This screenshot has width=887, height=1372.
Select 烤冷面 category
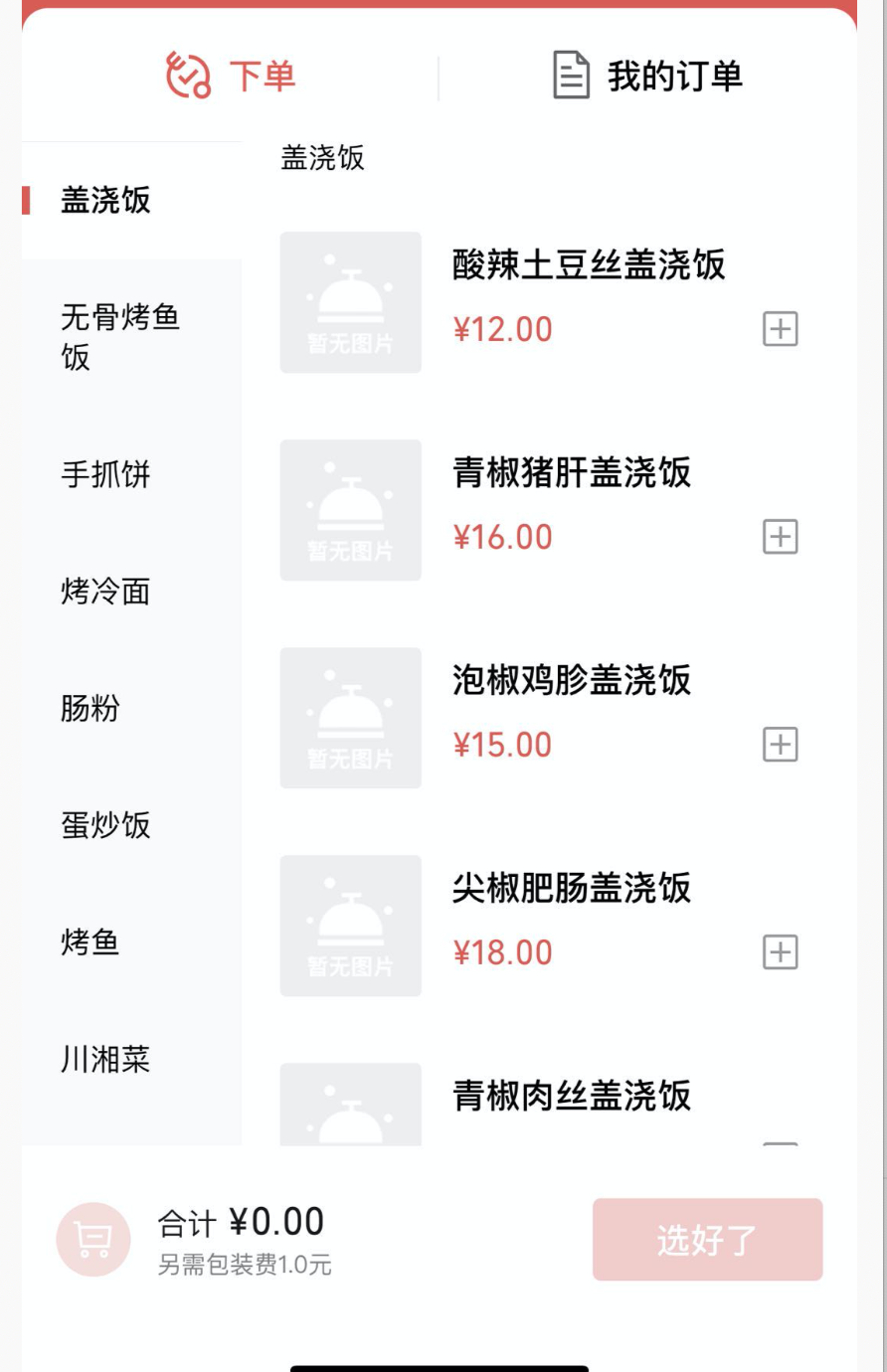click(105, 592)
